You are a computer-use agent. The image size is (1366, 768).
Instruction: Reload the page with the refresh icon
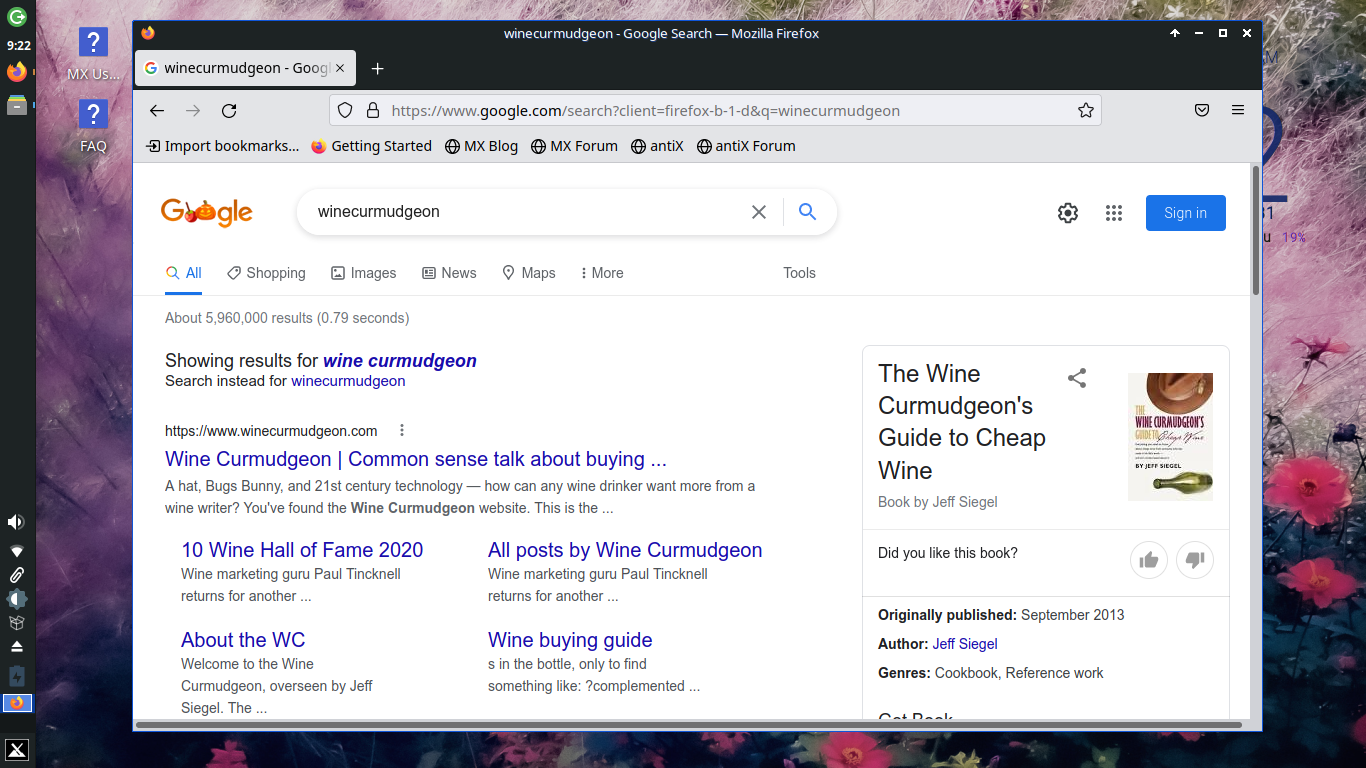pyautogui.click(x=229, y=111)
